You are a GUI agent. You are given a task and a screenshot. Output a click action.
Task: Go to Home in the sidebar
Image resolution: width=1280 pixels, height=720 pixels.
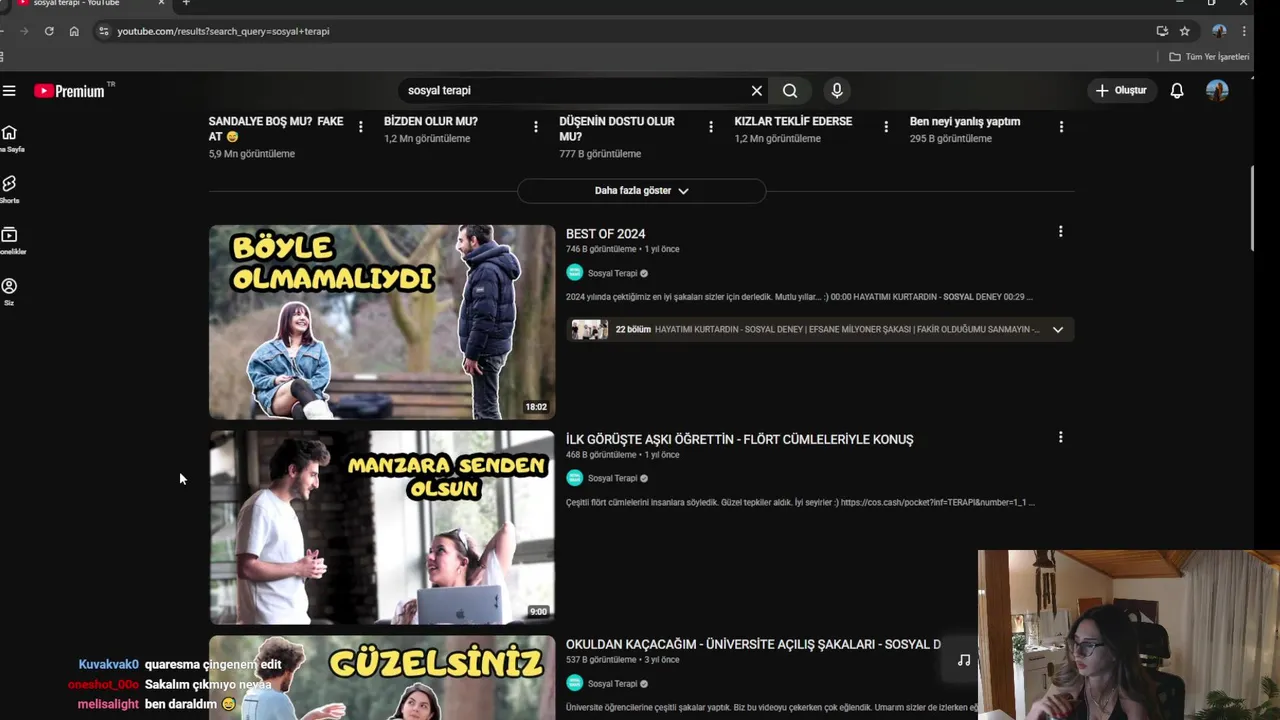point(10,138)
